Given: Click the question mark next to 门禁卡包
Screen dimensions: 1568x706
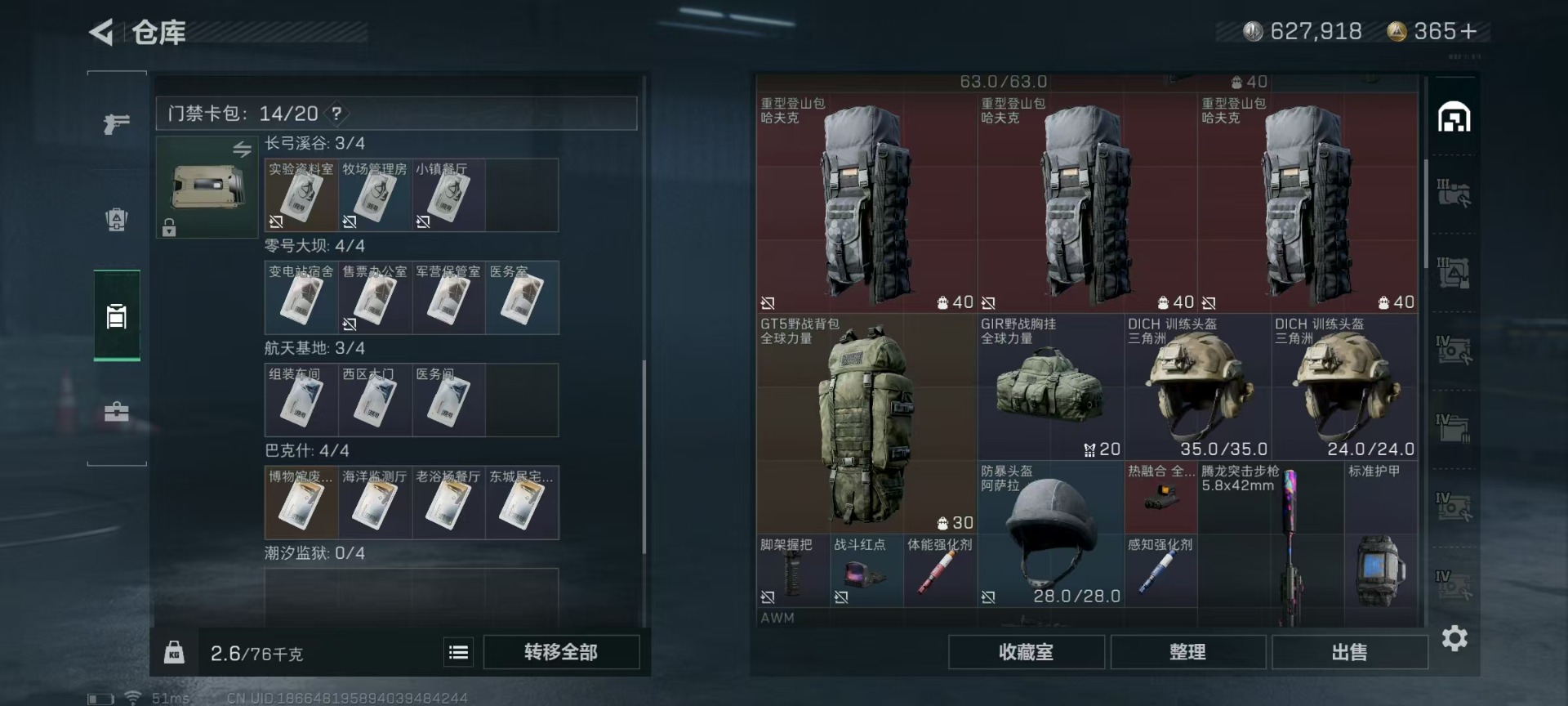Looking at the screenshot, I should pyautogui.click(x=336, y=114).
